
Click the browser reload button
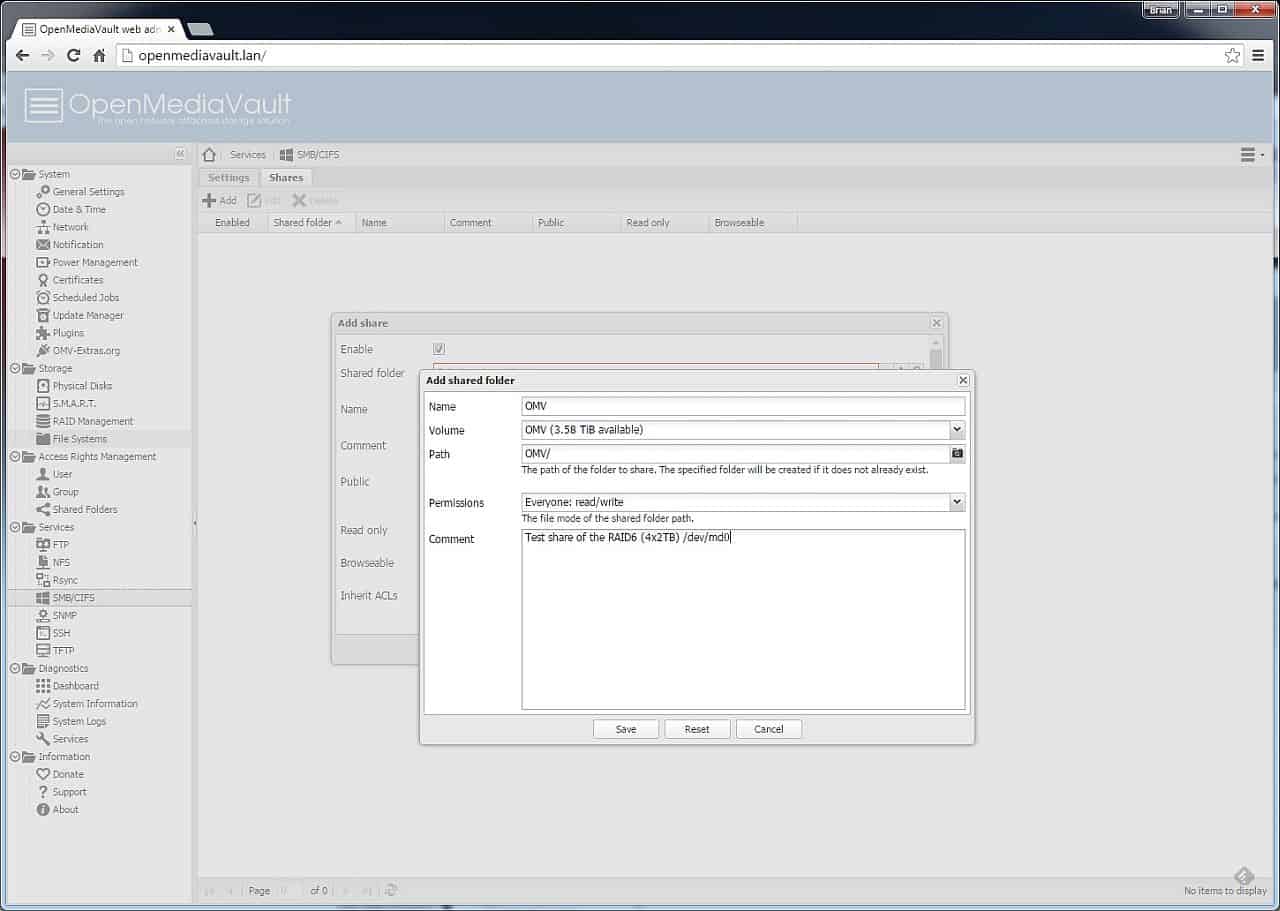(x=73, y=56)
